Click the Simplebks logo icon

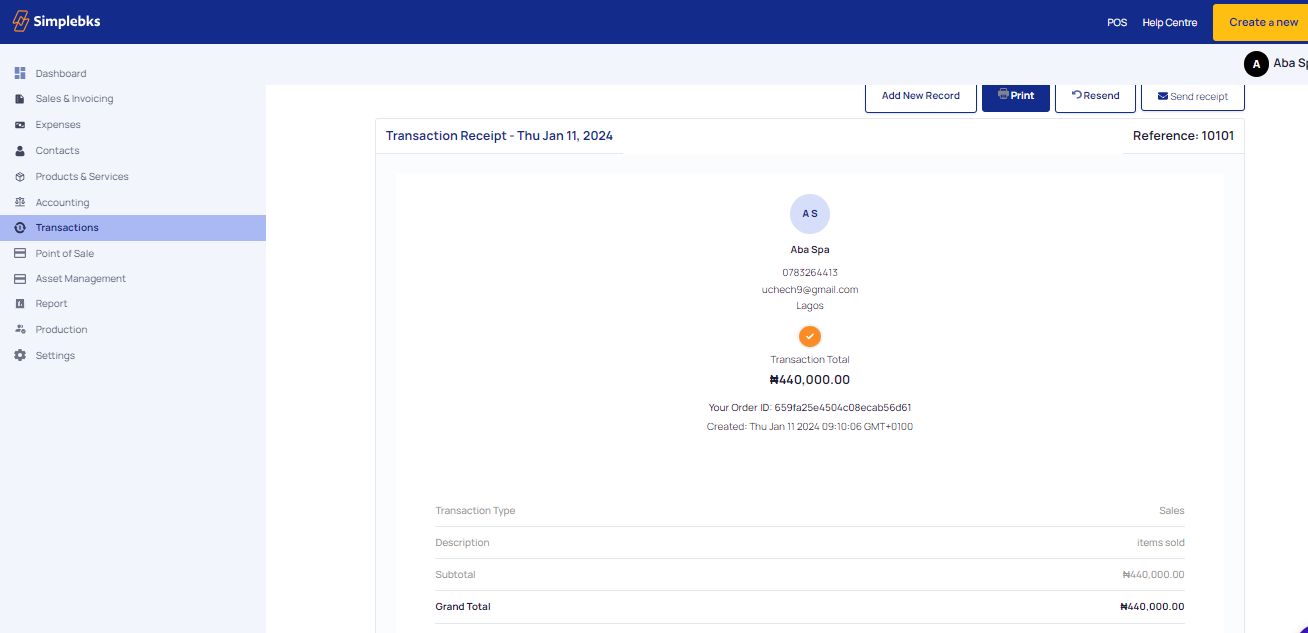point(21,21)
